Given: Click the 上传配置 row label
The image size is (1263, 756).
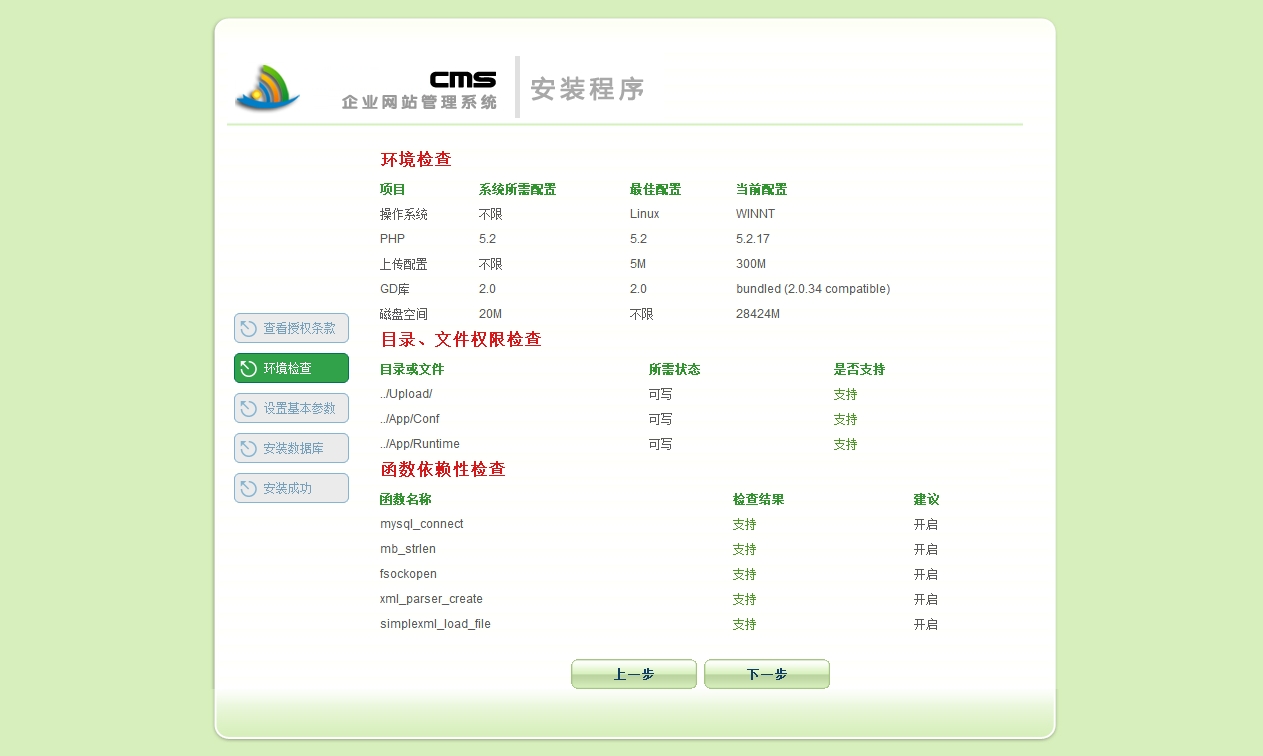Looking at the screenshot, I should click(404, 264).
